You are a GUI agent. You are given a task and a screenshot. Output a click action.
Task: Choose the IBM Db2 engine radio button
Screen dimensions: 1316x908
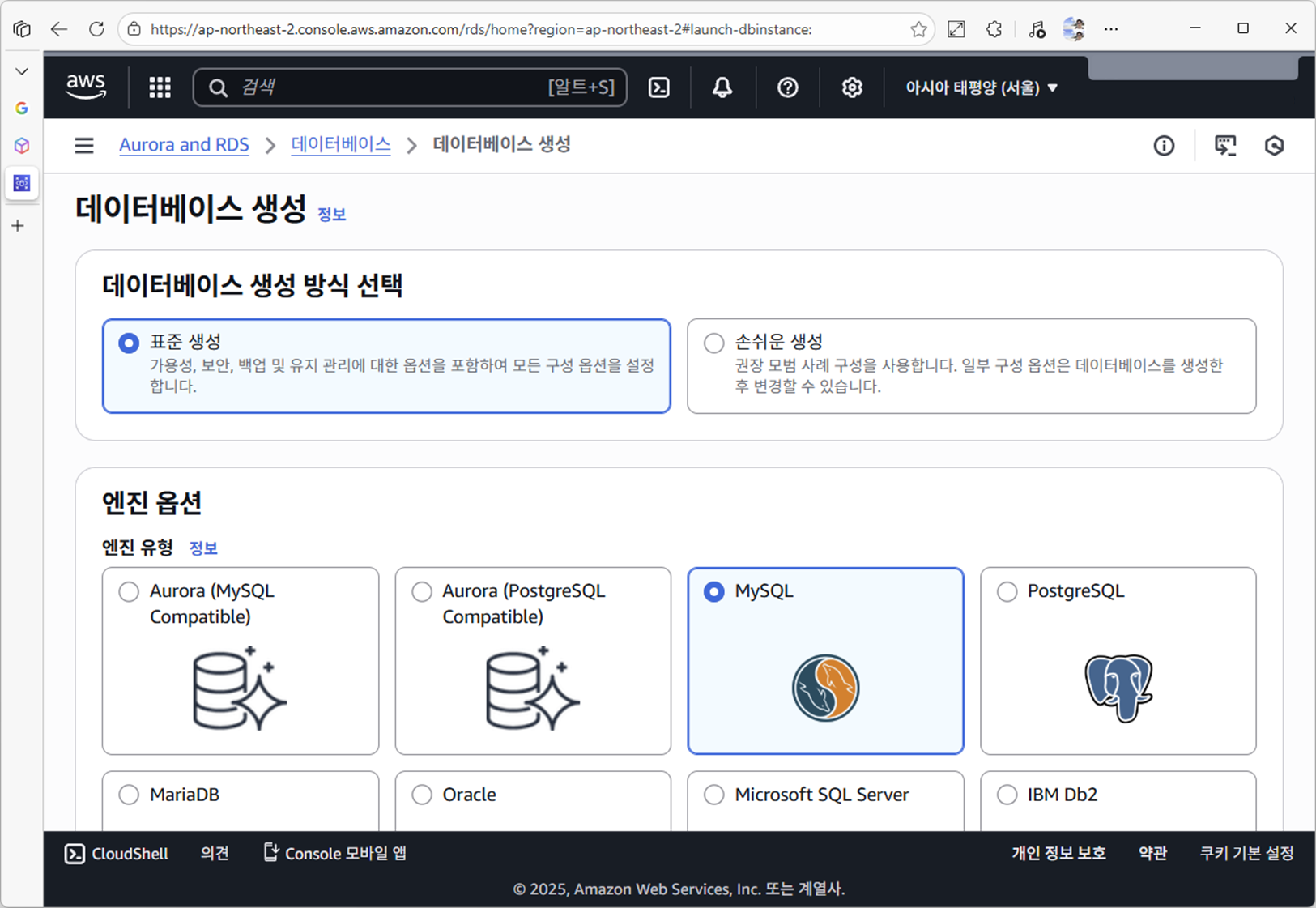[x=1007, y=795]
